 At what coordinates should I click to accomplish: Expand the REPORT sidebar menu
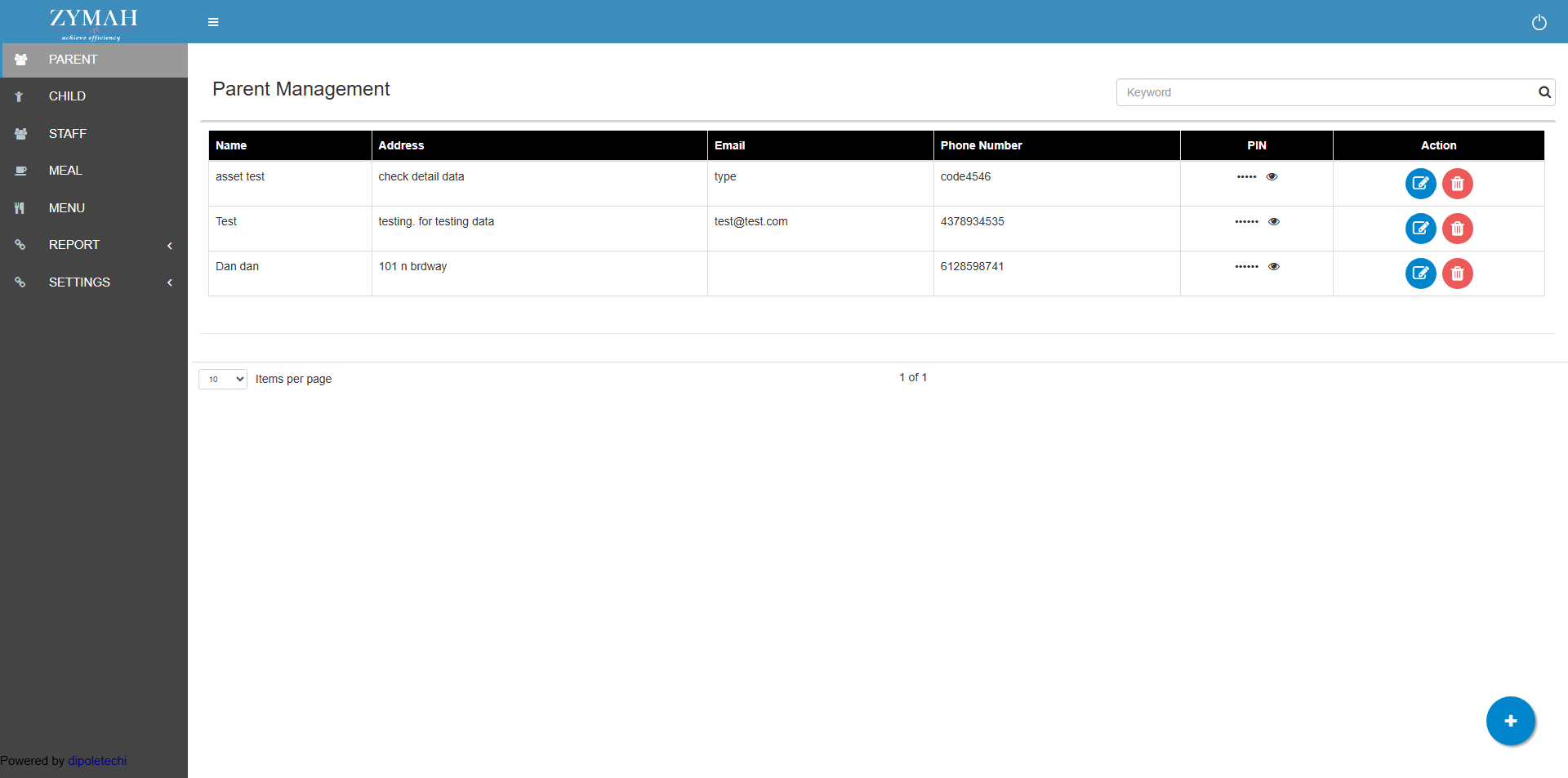point(94,245)
